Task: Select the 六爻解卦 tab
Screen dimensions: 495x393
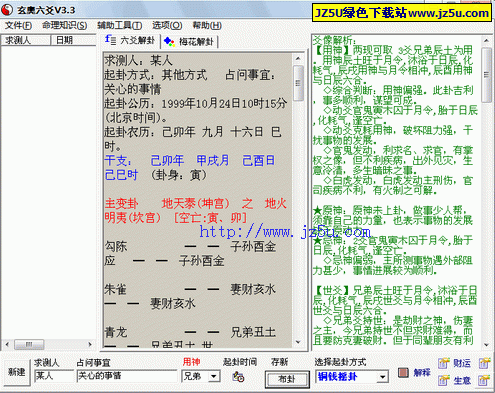Action: point(131,41)
